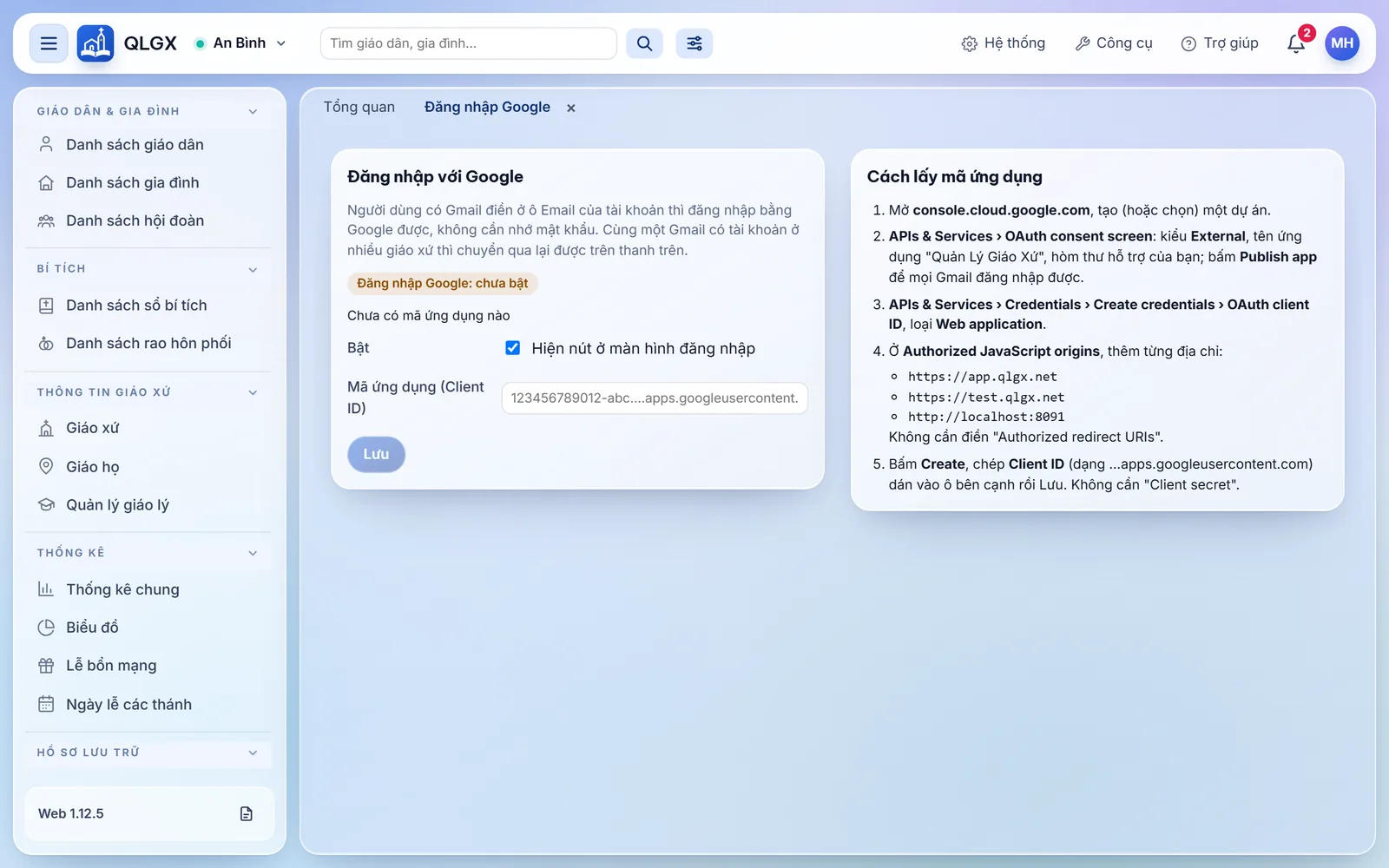Focus the Client ID input field
1389x868 pixels.
pyautogui.click(x=655, y=398)
